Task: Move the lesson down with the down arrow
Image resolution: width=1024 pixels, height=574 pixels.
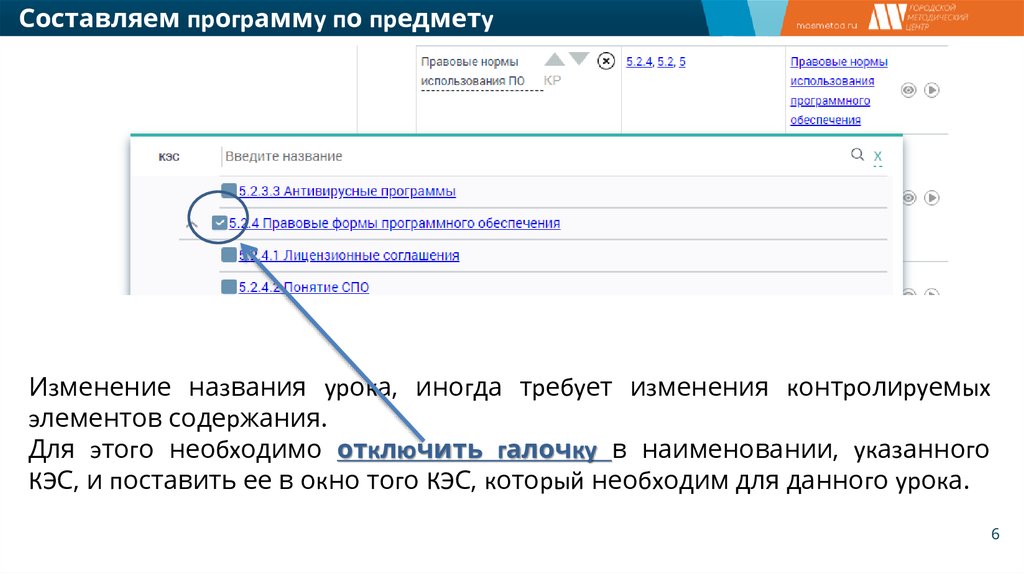Action: coord(579,60)
